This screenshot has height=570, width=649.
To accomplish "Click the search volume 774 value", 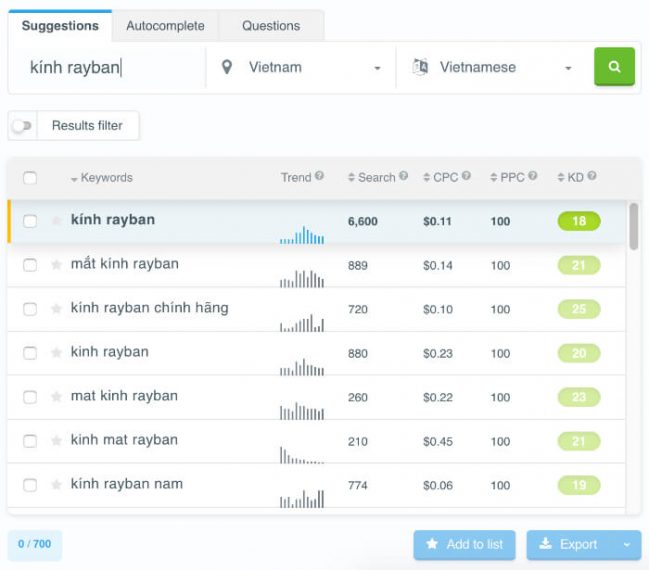I will coord(358,485).
